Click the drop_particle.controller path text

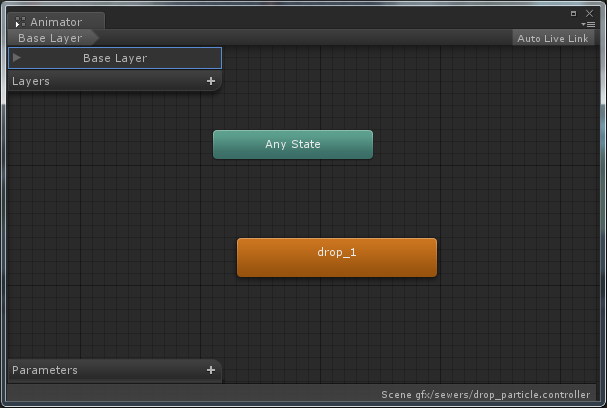[485, 394]
